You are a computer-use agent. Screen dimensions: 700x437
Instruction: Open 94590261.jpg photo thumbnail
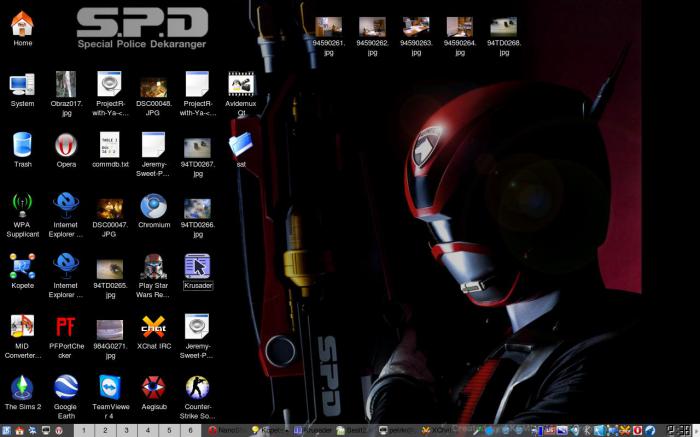click(x=329, y=36)
